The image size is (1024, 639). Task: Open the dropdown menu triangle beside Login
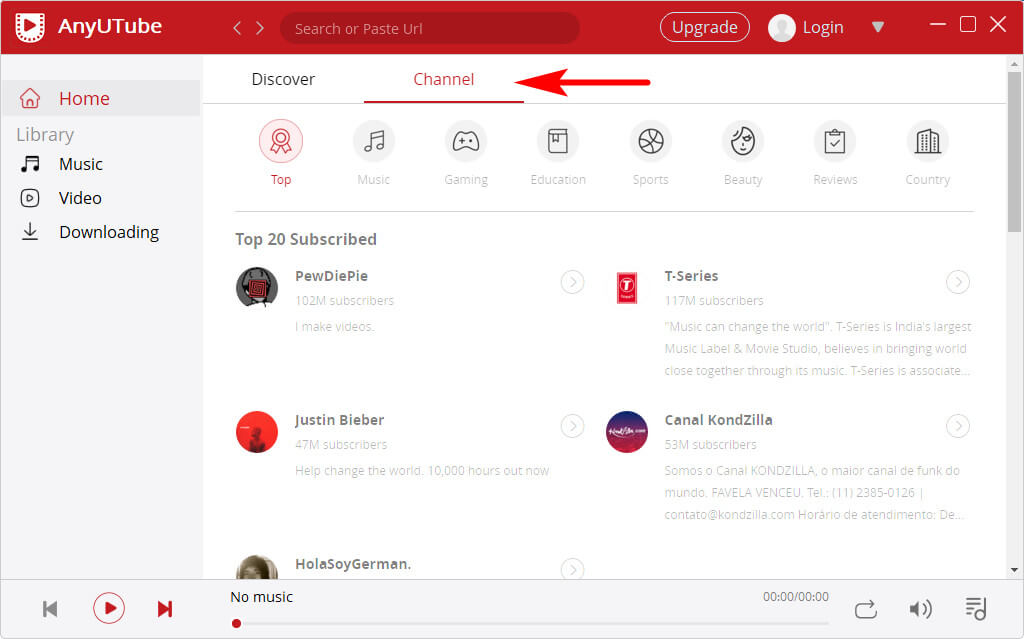click(x=878, y=27)
